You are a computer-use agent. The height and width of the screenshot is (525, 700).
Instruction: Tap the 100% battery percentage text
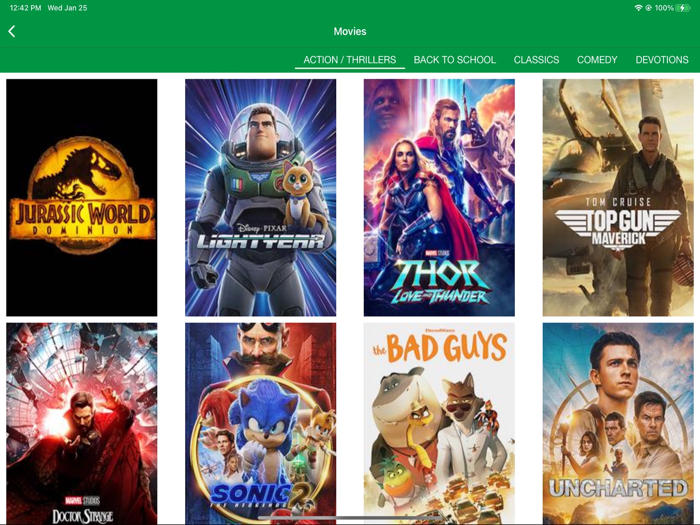pos(664,8)
